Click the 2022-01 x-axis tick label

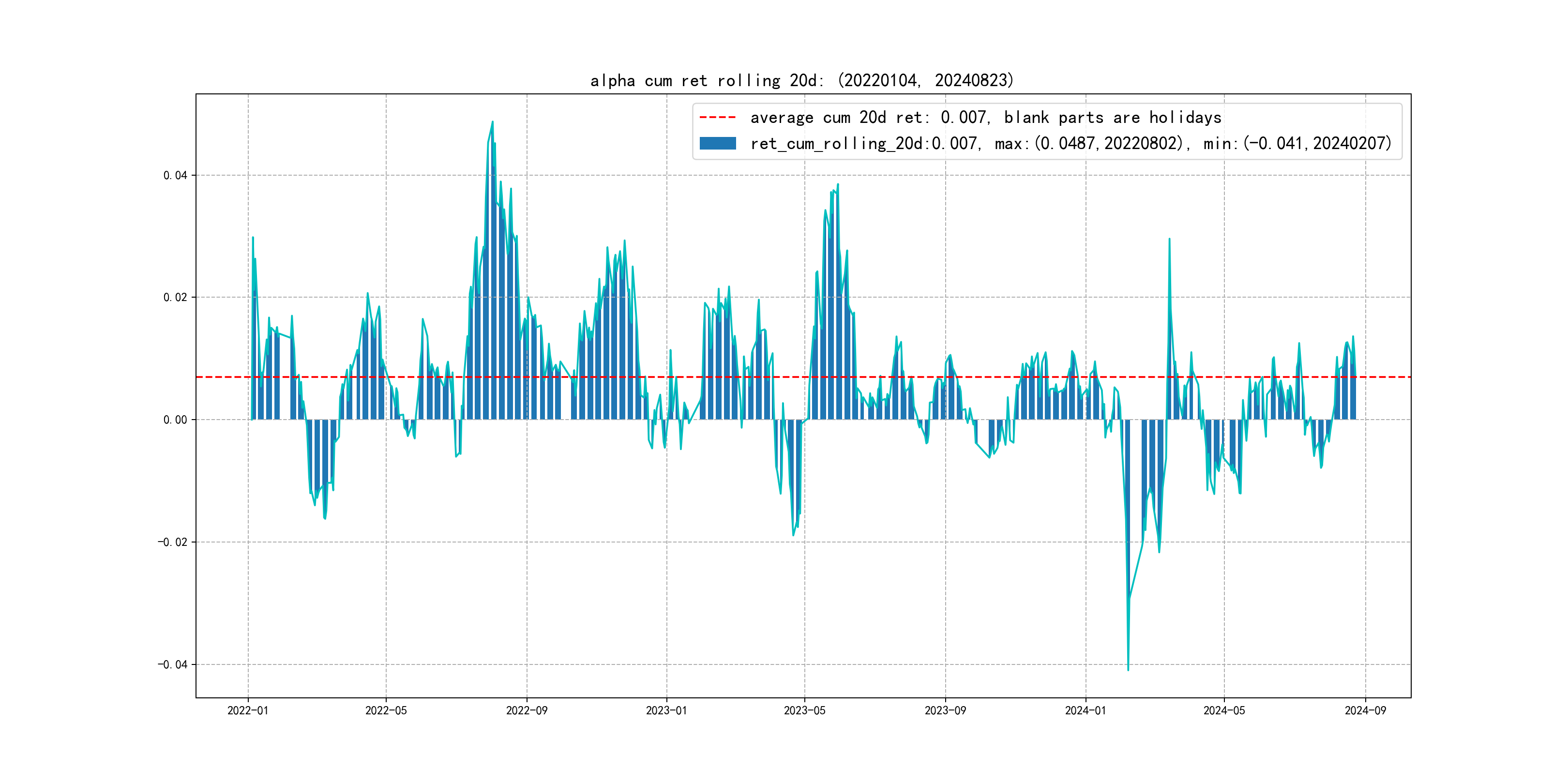pyautogui.click(x=248, y=710)
